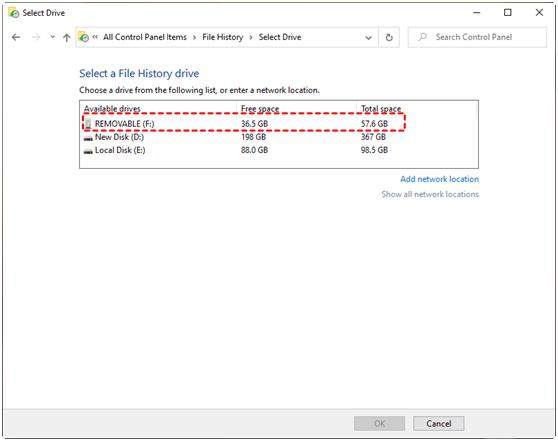This screenshot has height=441, width=558.
Task: Click the Cancel button
Action: click(x=438, y=424)
